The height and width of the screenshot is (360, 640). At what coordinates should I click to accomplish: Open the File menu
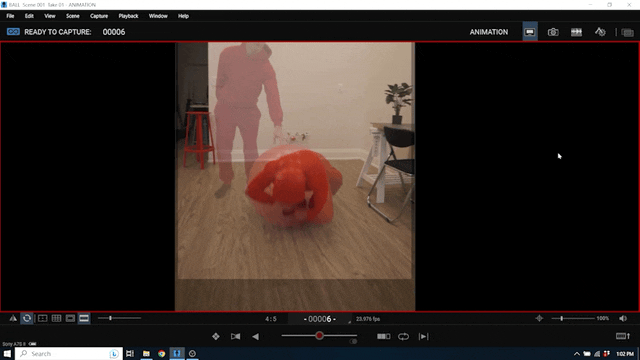[10, 16]
